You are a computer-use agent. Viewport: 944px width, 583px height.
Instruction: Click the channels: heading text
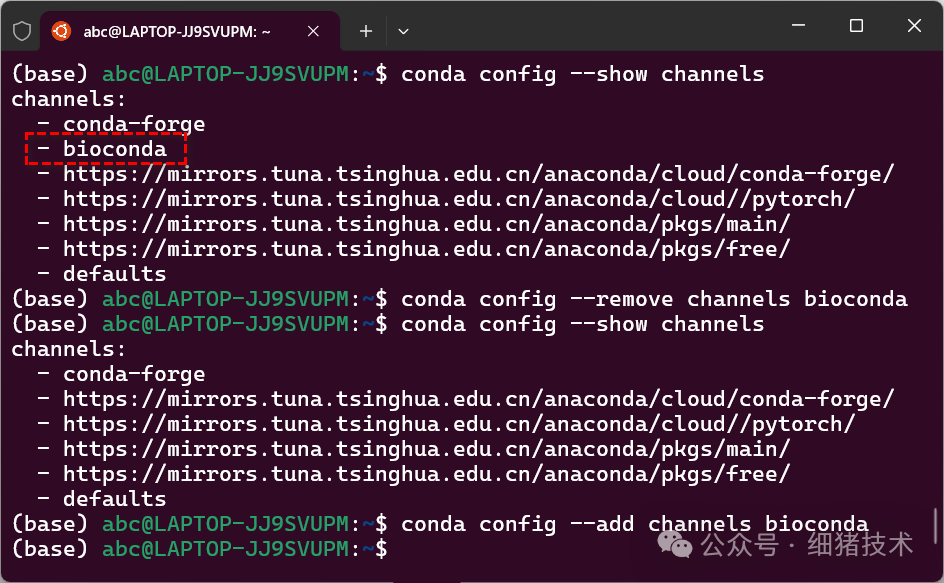click(x=68, y=98)
